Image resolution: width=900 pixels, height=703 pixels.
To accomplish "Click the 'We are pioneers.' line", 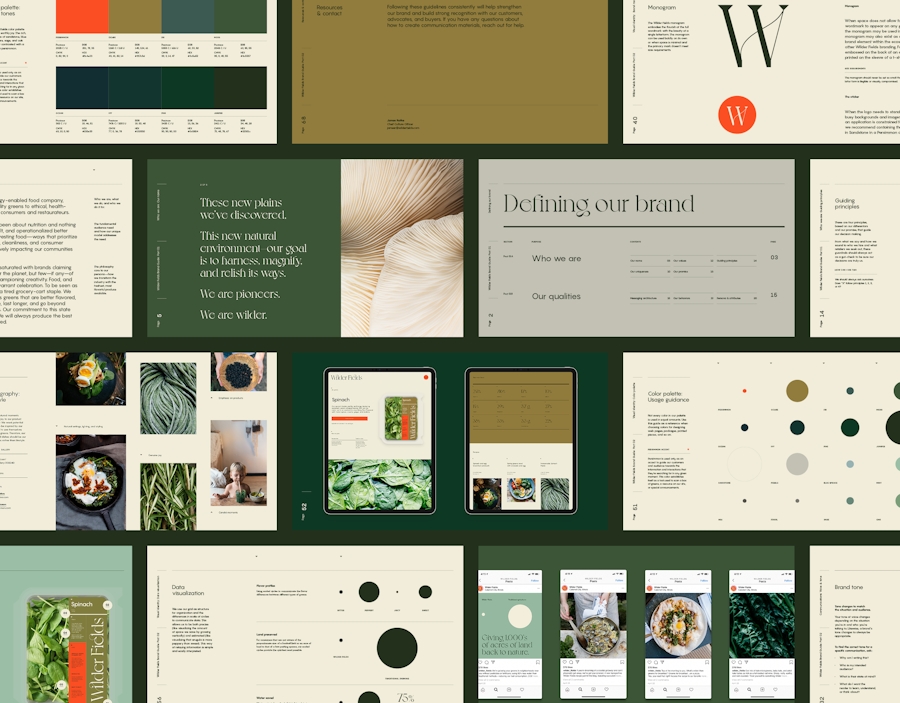I will (x=240, y=294).
